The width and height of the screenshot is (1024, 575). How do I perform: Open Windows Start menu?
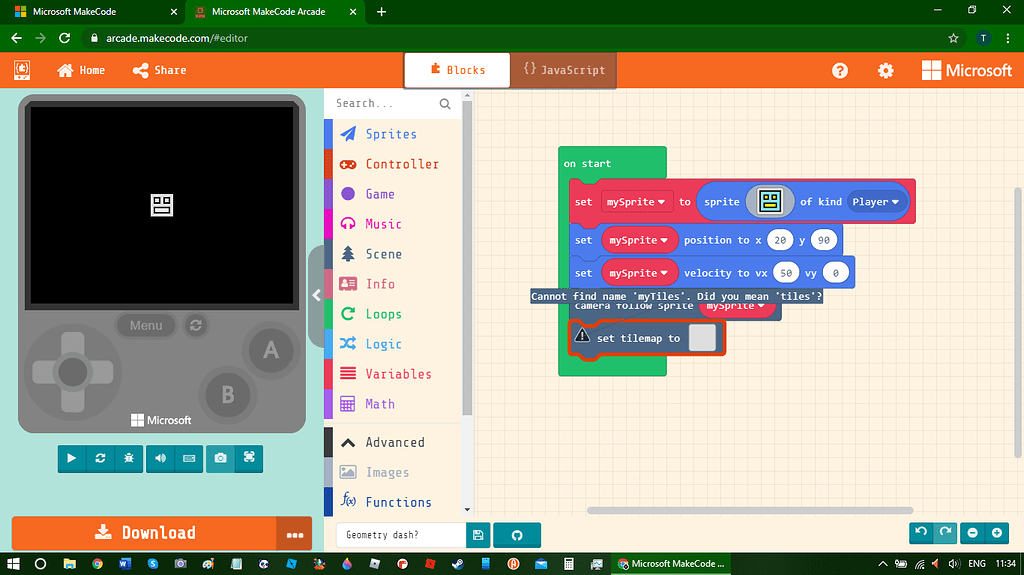[x=13, y=563]
